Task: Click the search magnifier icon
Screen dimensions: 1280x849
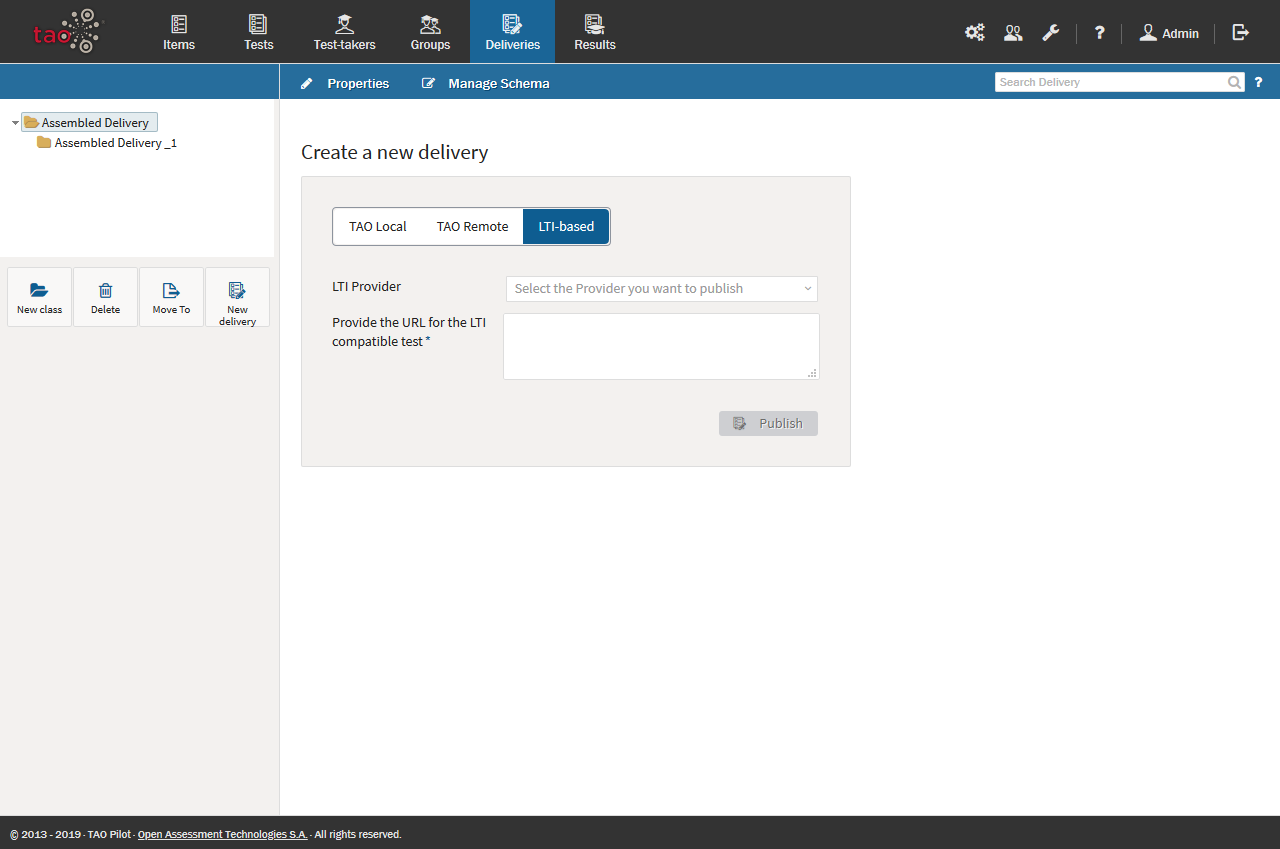Action: (x=1235, y=83)
